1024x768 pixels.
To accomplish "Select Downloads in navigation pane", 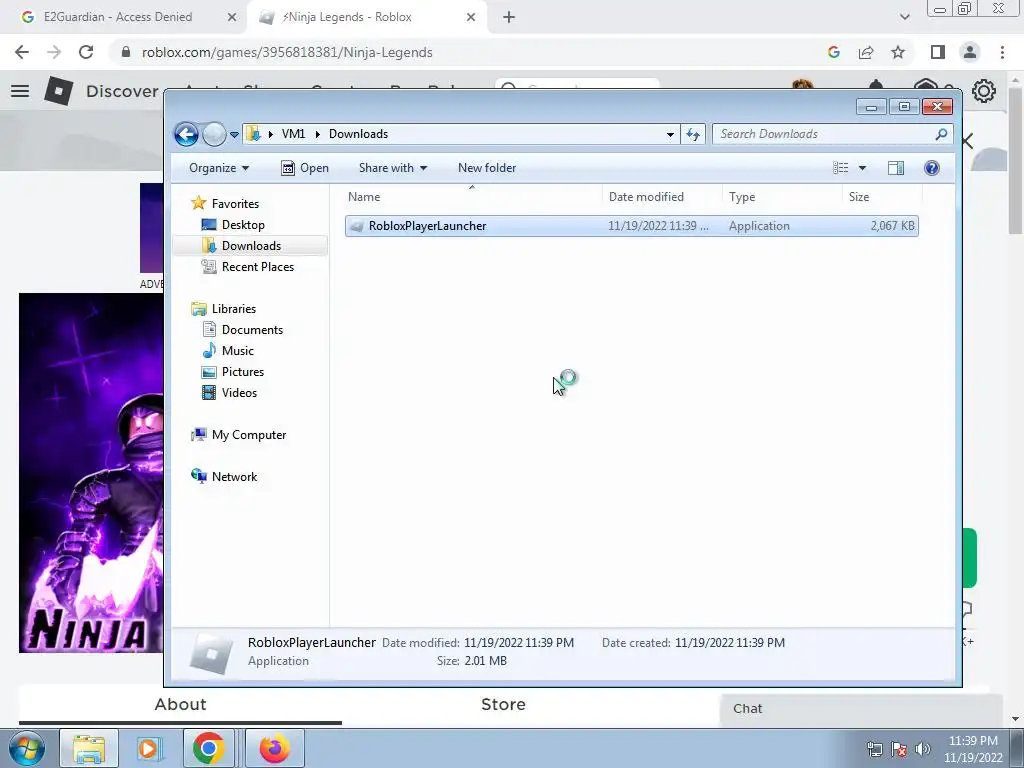I will pyautogui.click(x=251, y=246).
